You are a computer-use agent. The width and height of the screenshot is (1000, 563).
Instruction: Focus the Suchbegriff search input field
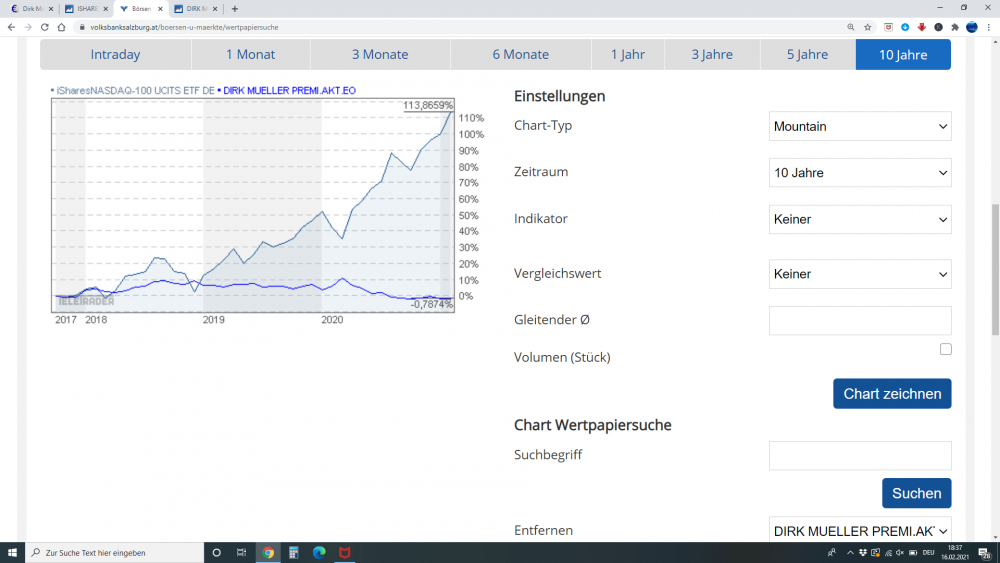860,456
